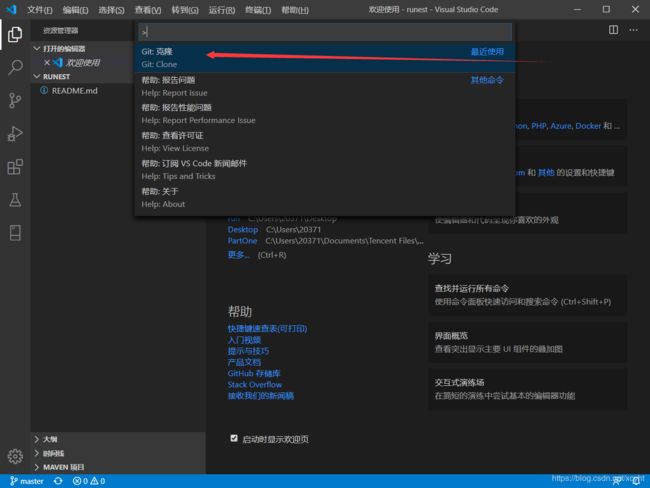Open the 终端(T) menu
The height and width of the screenshot is (488, 650).
tap(258, 10)
